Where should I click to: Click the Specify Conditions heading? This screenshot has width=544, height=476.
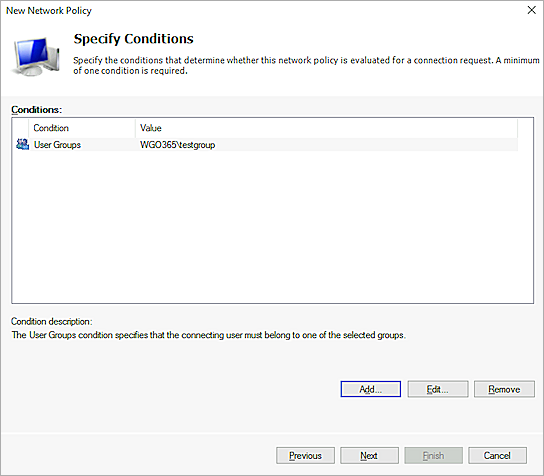pos(134,39)
